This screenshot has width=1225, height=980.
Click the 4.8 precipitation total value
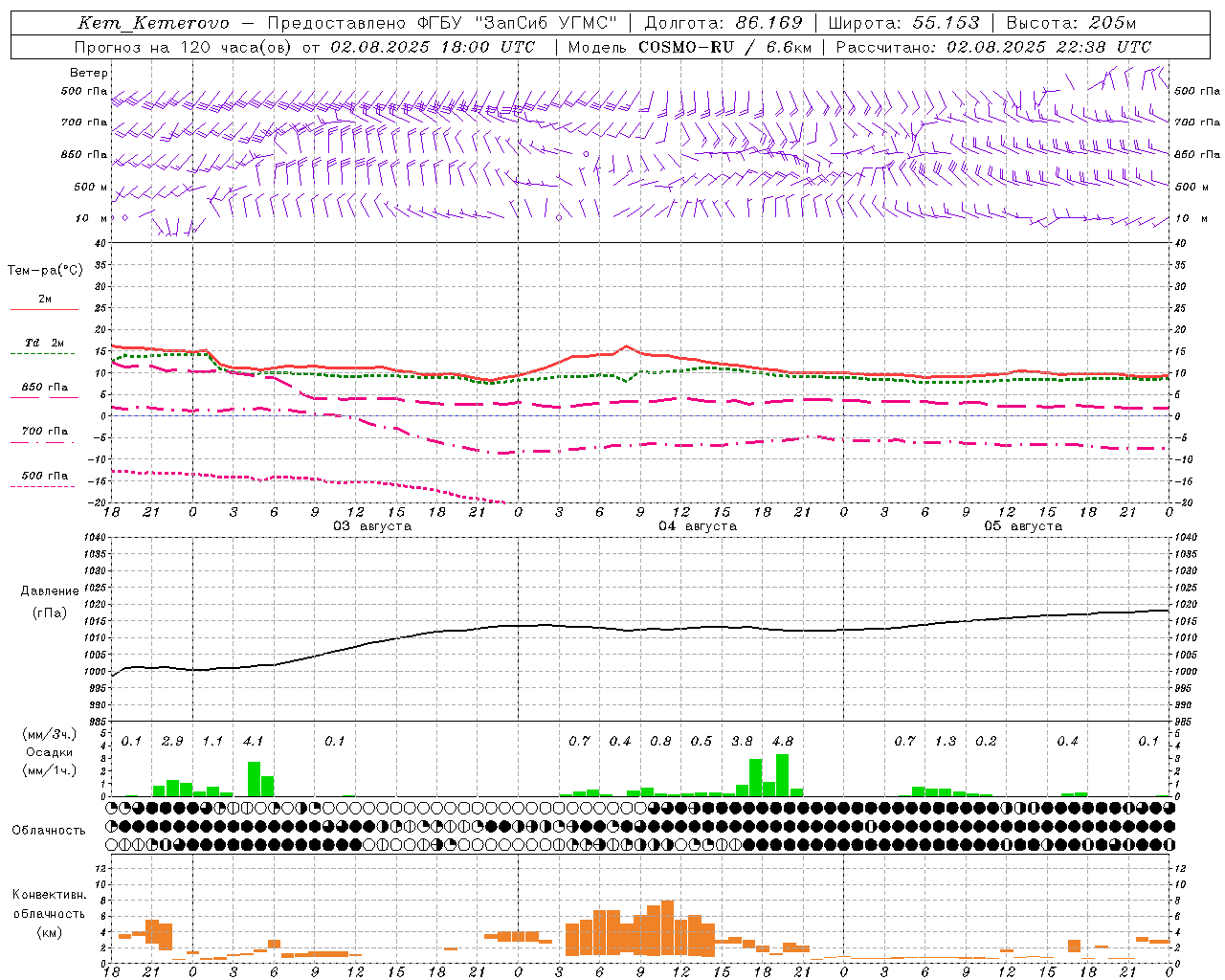pos(783,742)
